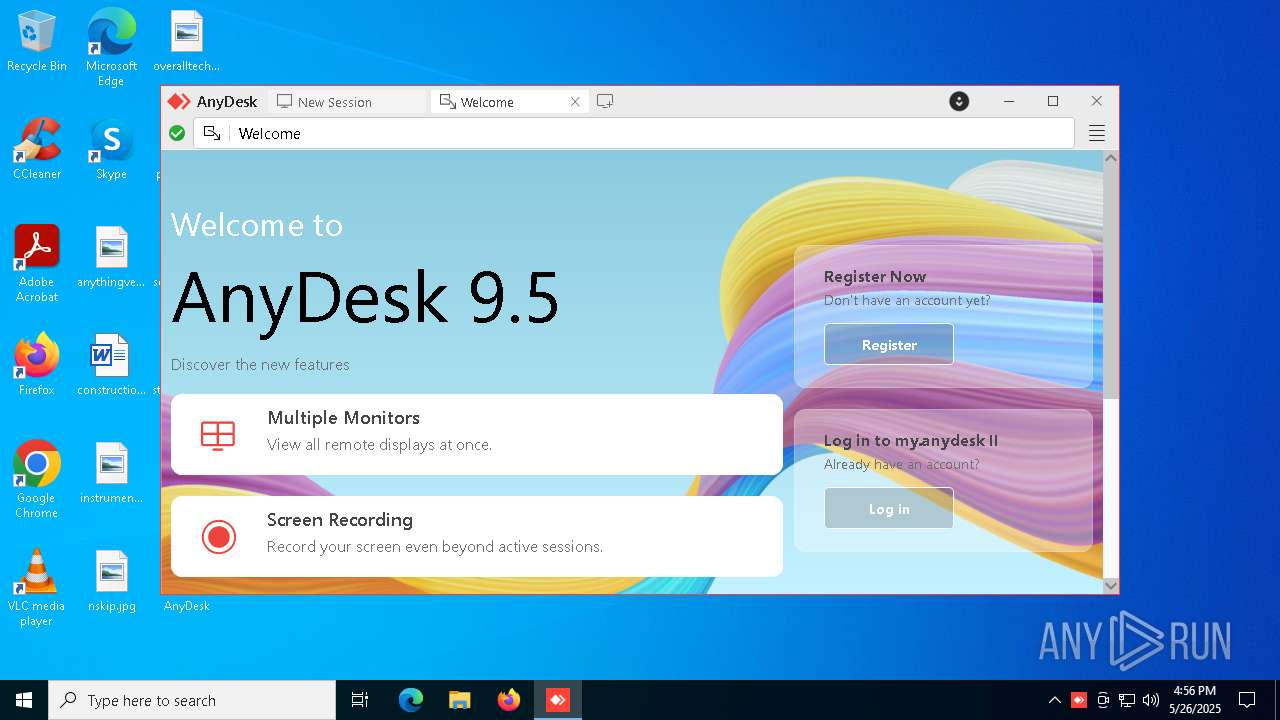Click 'Log in to my.anydesk II' heading
1280x720 pixels.
(x=911, y=440)
